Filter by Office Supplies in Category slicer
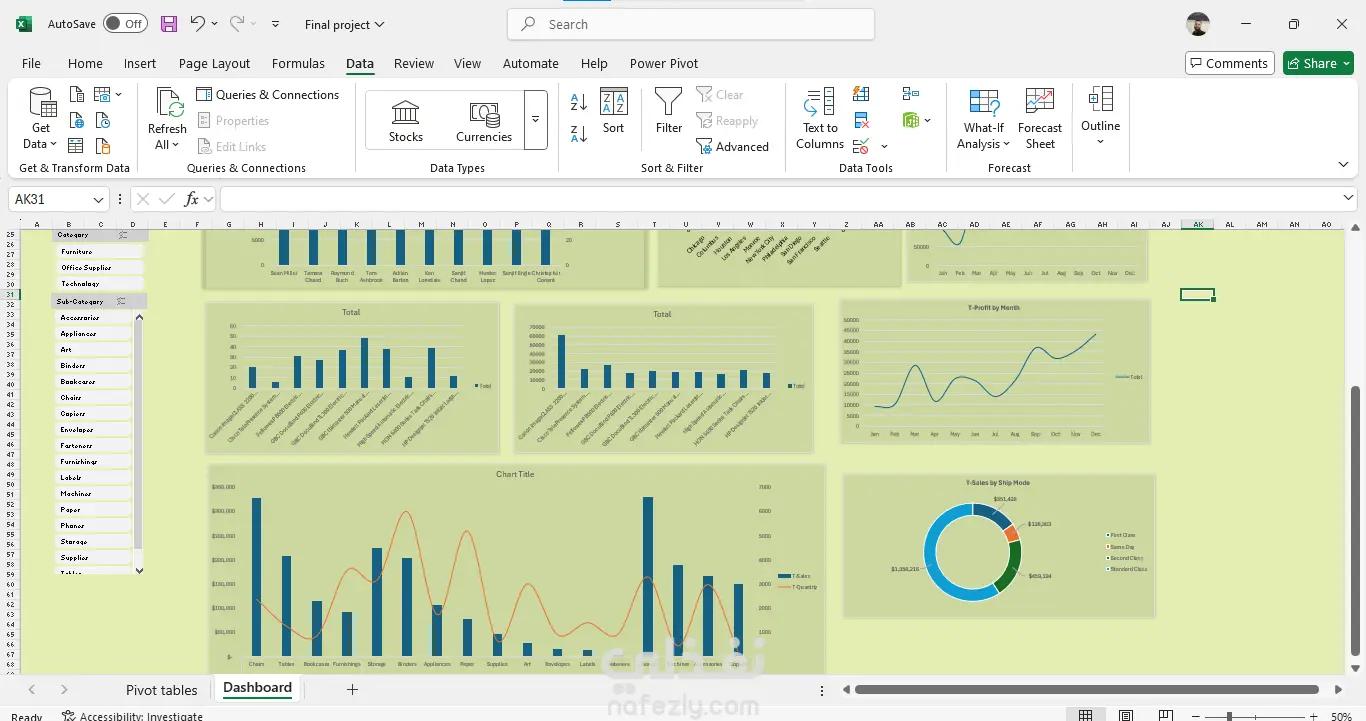 point(98,268)
